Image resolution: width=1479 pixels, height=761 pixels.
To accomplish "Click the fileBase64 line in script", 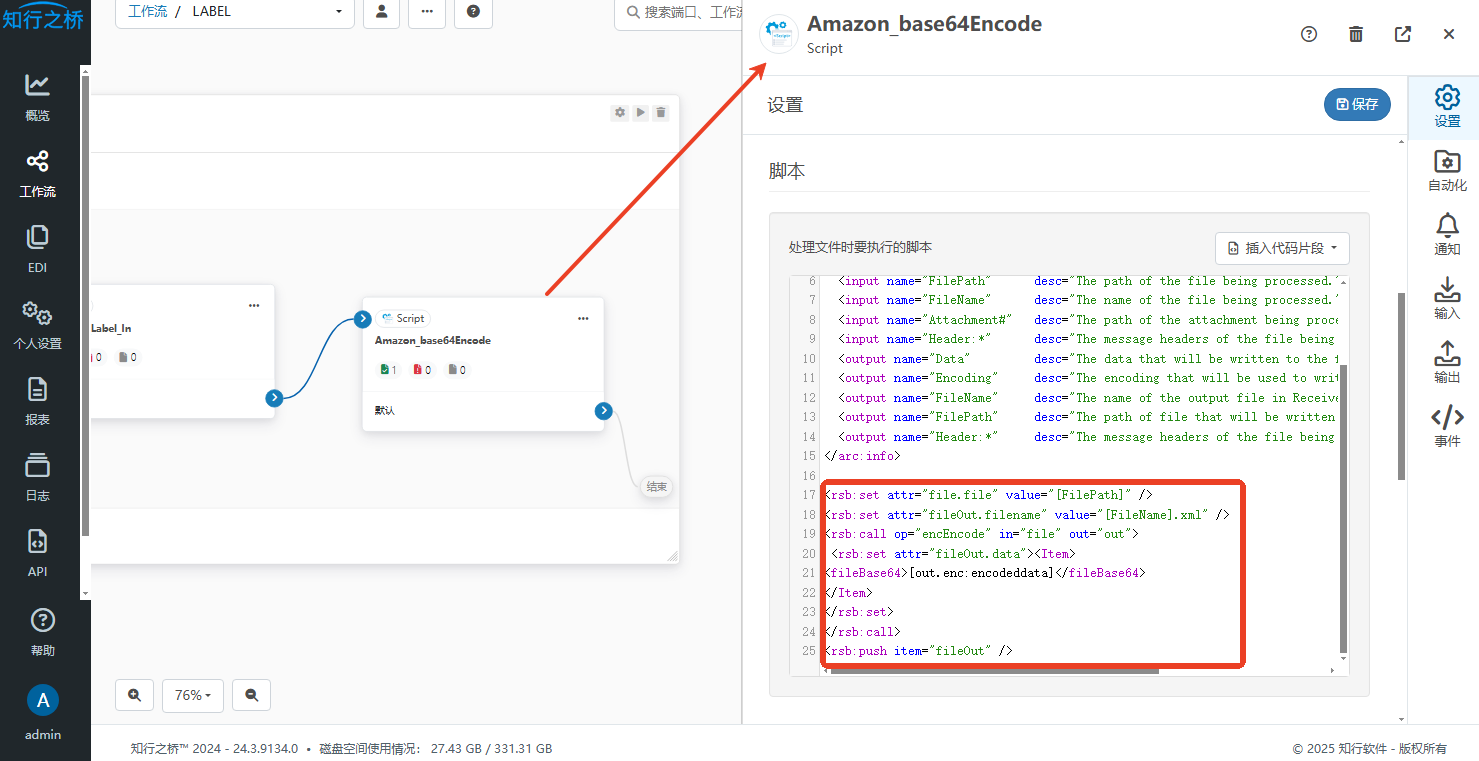I will [985, 573].
